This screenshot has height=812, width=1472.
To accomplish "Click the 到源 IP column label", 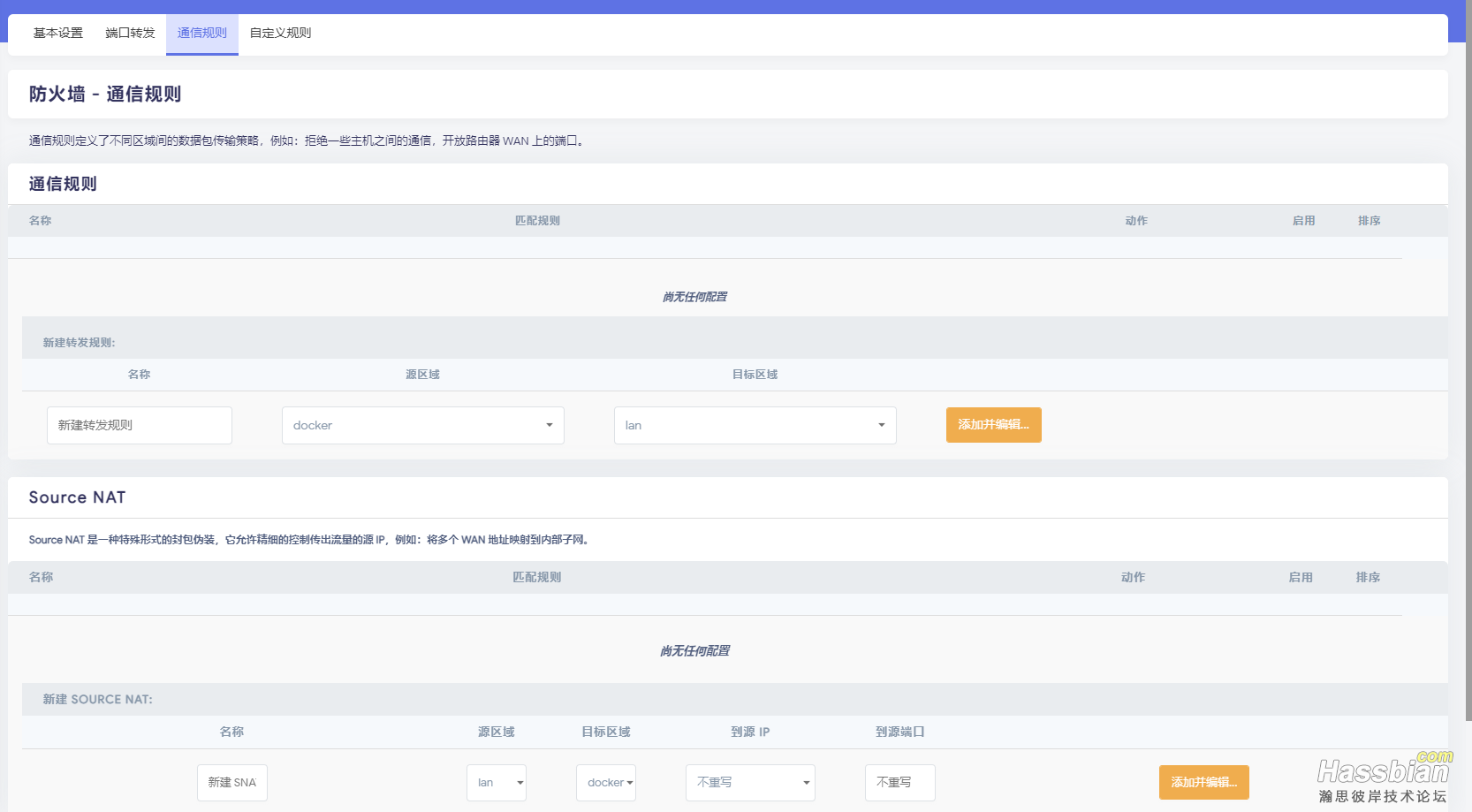I will [750, 732].
